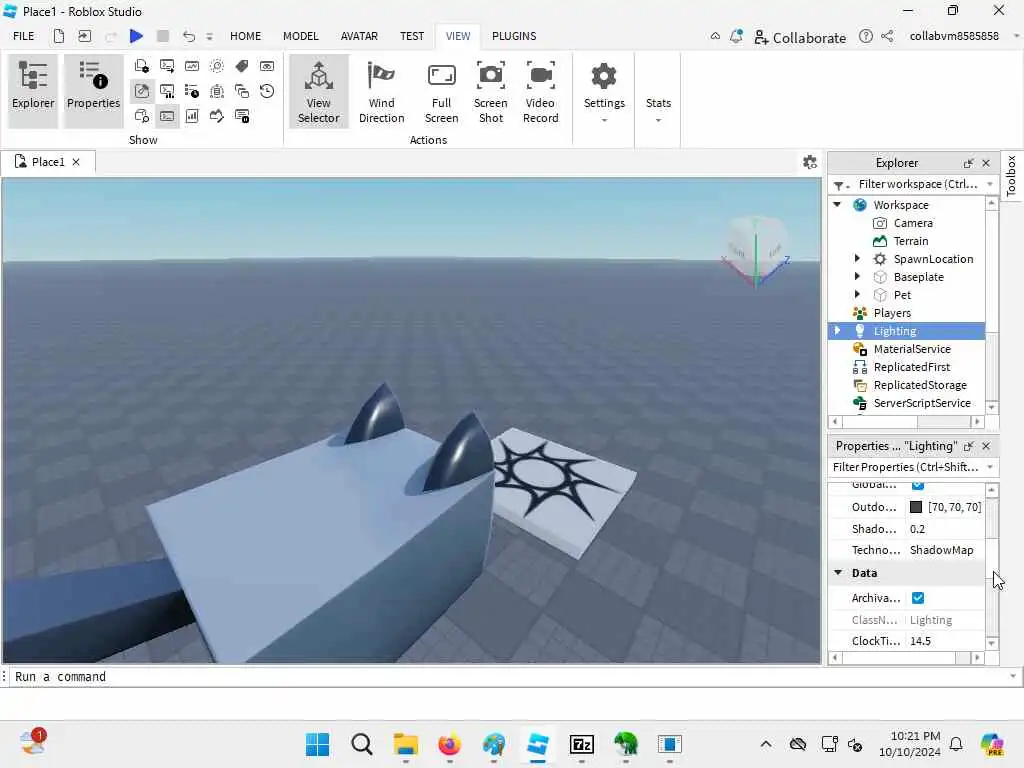
Task: Activate the View Selector tool
Action: [319, 91]
